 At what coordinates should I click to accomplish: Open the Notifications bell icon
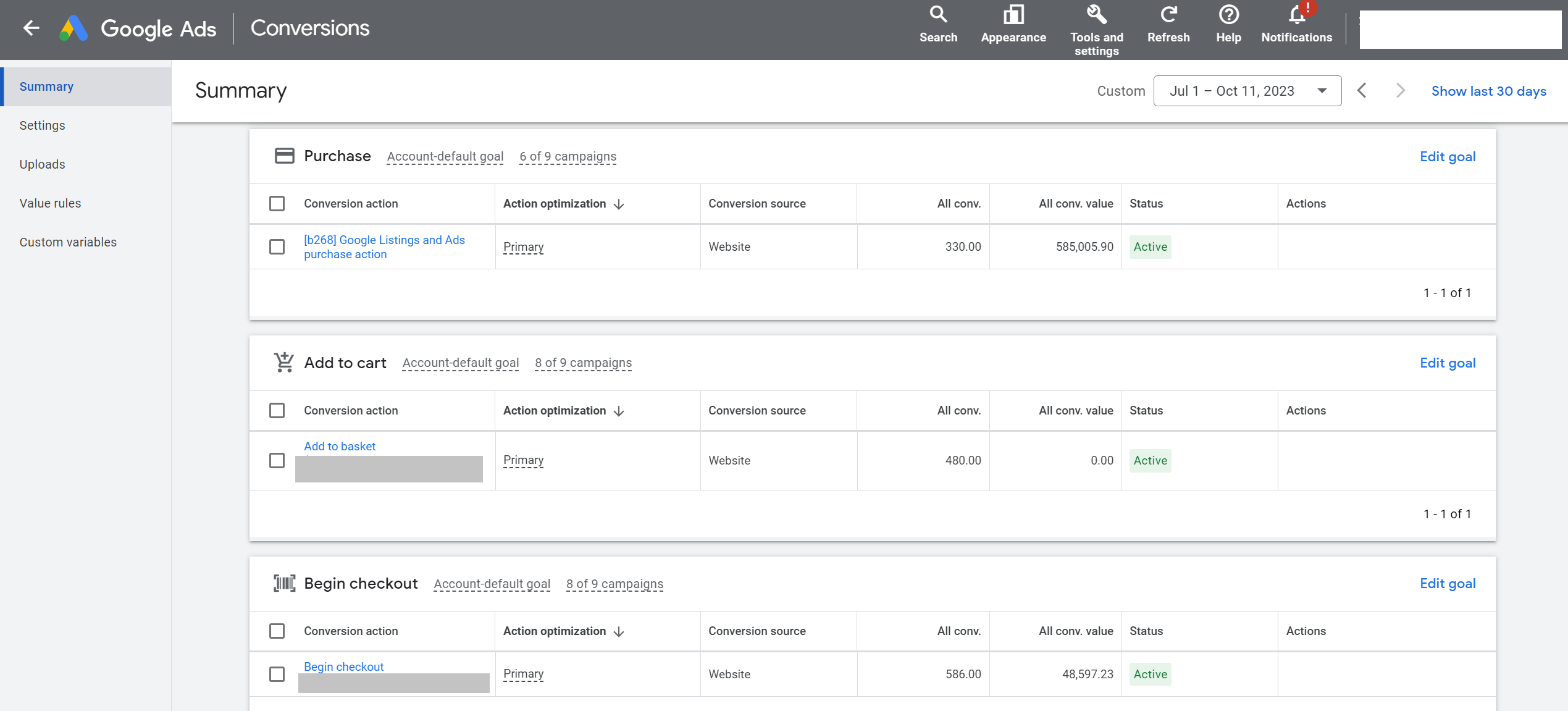tap(1296, 15)
